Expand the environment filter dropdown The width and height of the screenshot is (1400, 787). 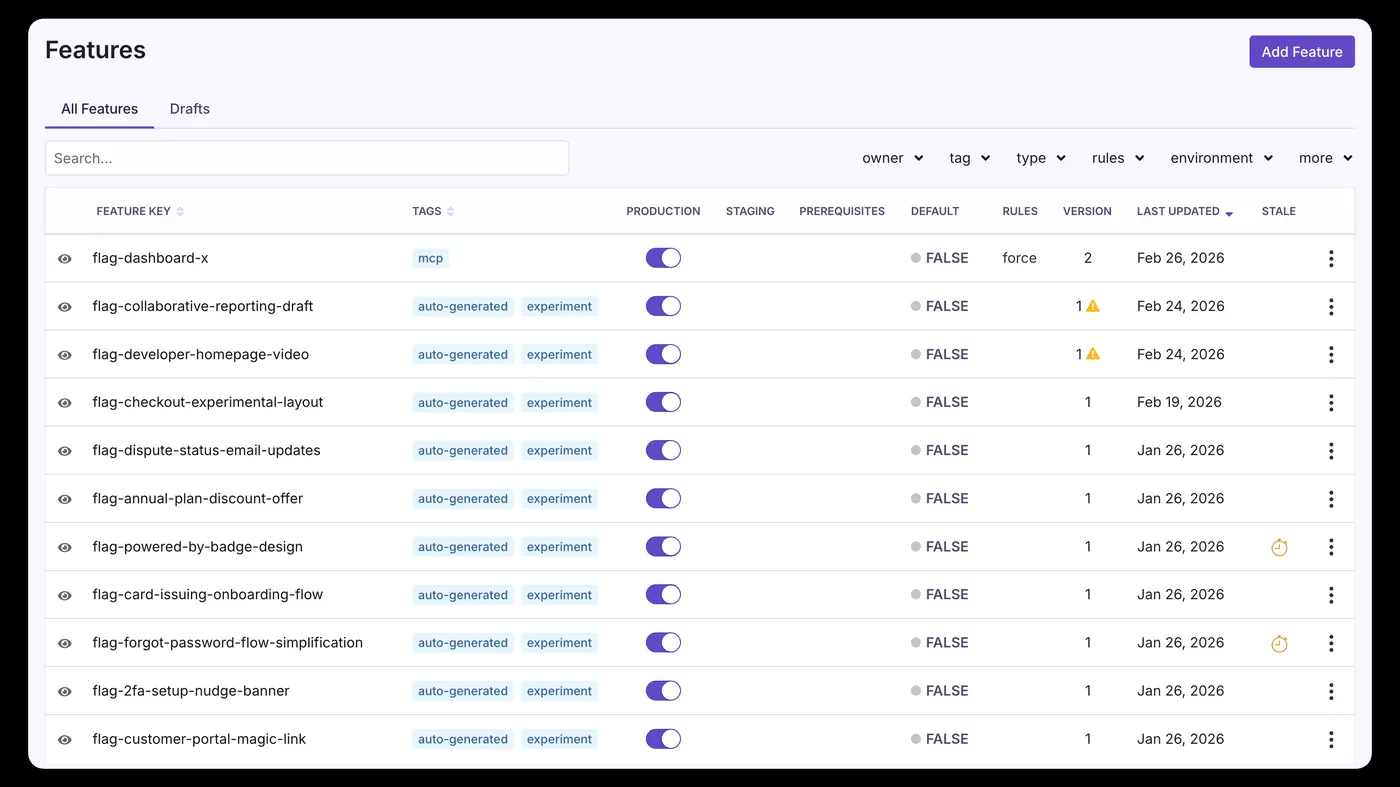pyautogui.click(x=1222, y=158)
